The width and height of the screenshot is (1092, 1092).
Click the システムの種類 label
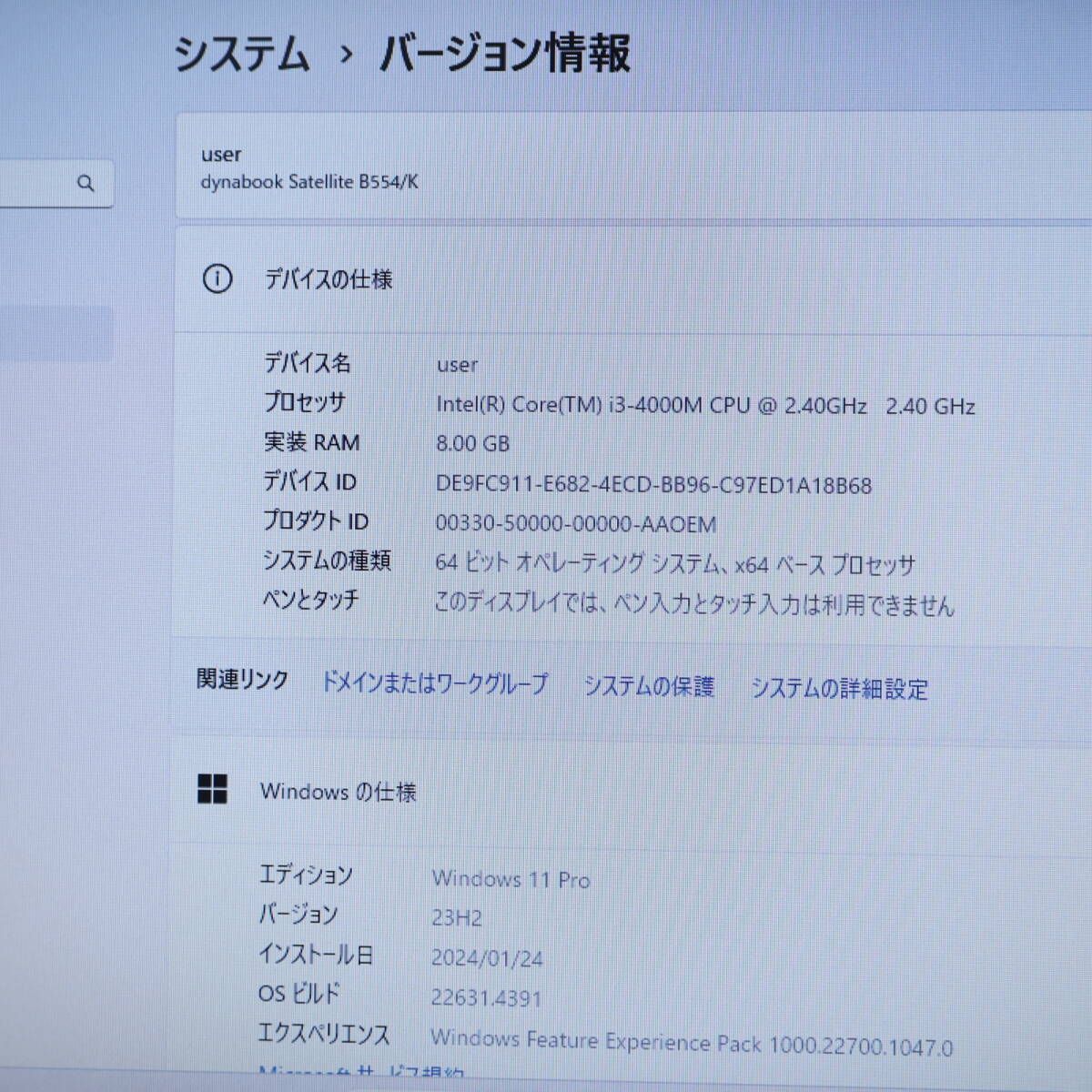(327, 561)
